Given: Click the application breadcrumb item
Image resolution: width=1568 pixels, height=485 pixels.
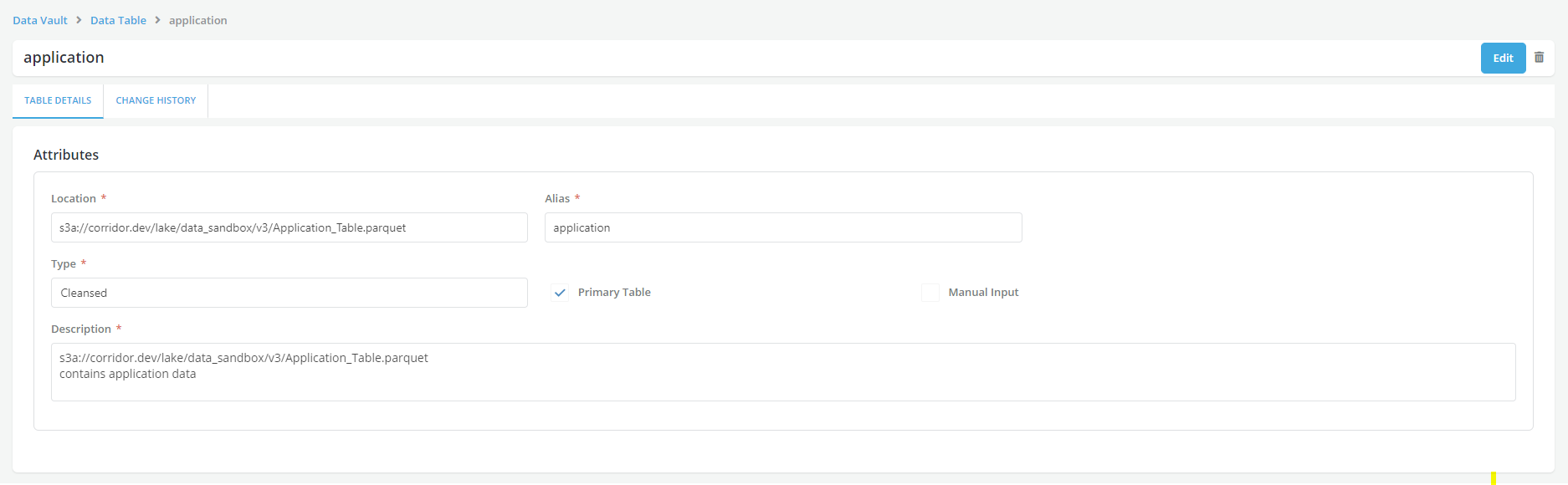Looking at the screenshot, I should tap(197, 20).
